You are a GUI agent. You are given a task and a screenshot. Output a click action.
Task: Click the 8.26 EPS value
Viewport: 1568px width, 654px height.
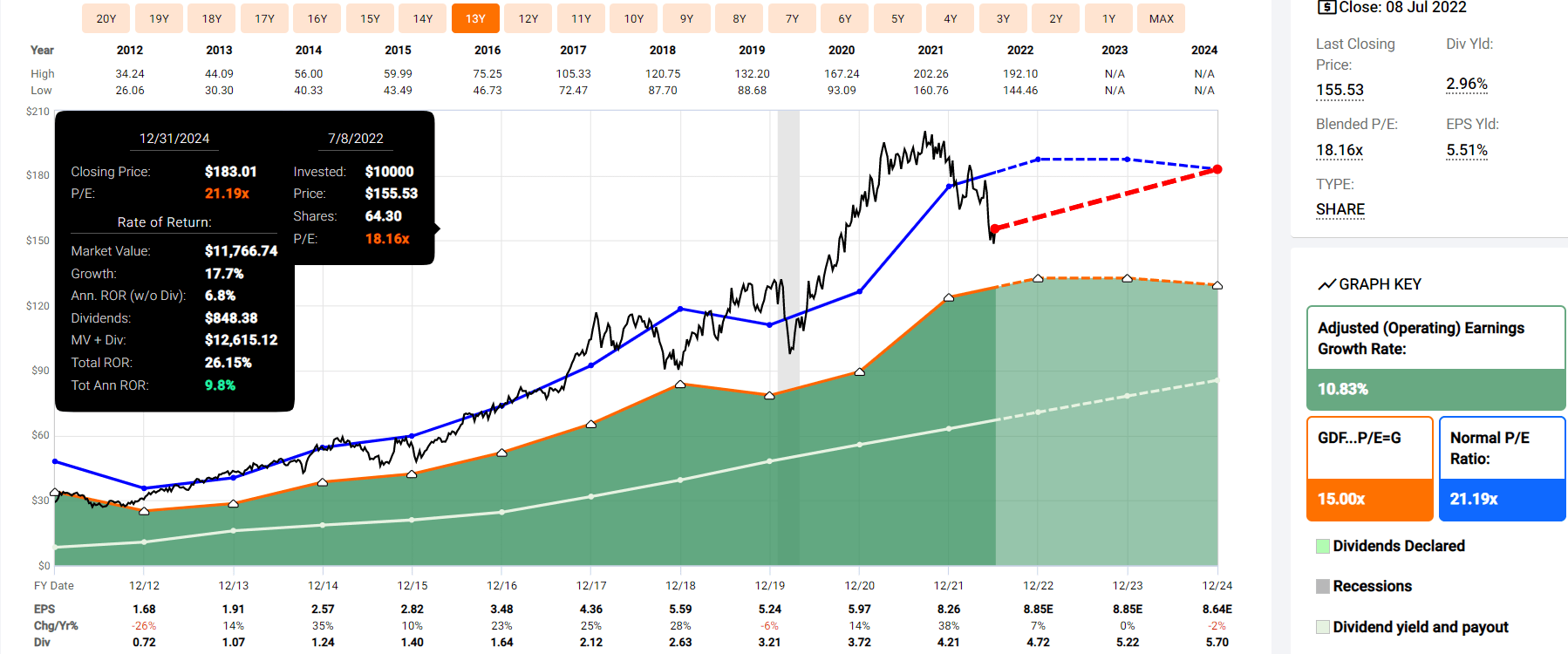coord(949,609)
